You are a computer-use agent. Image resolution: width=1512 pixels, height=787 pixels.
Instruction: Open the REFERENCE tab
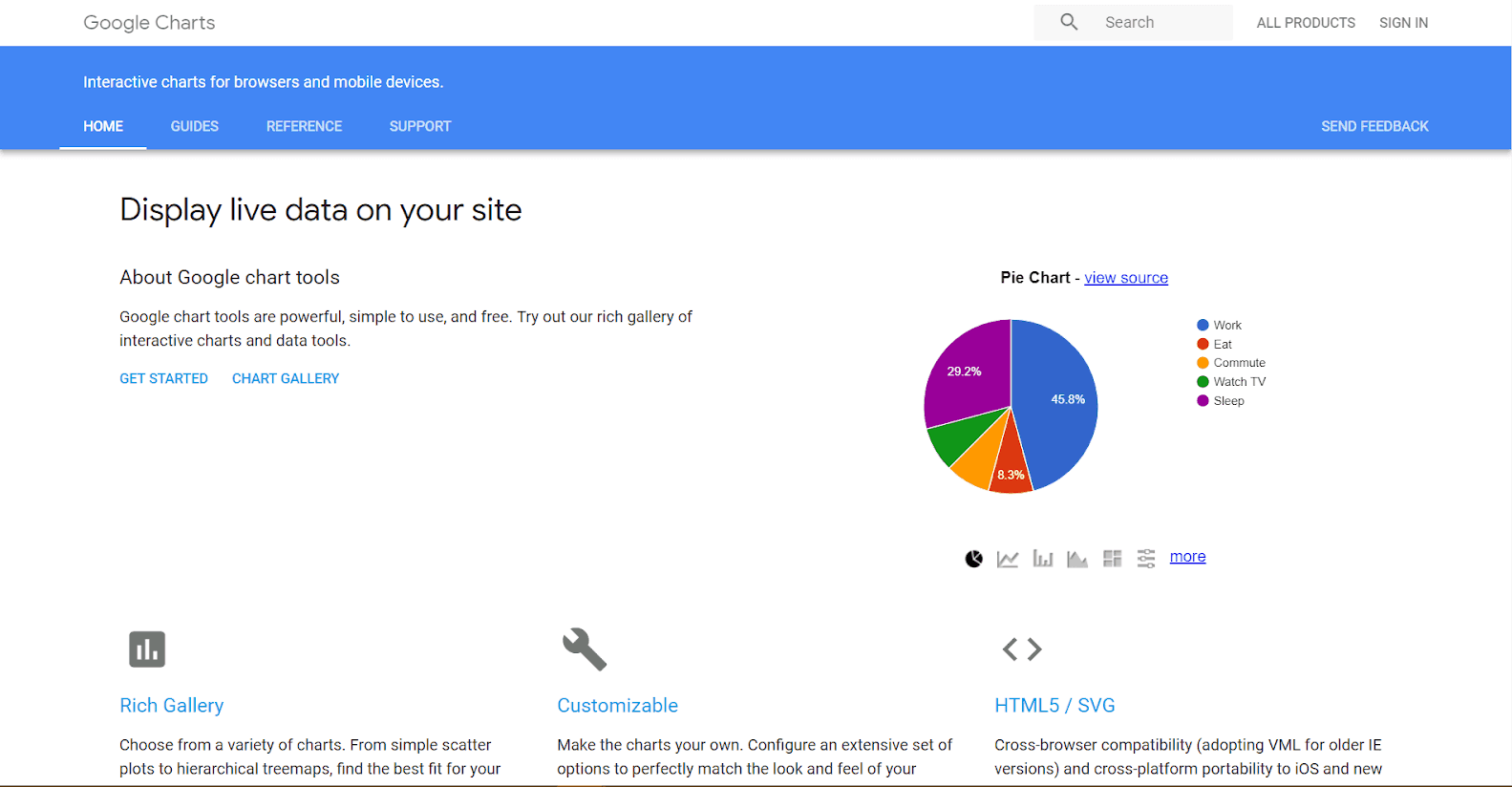point(304,126)
